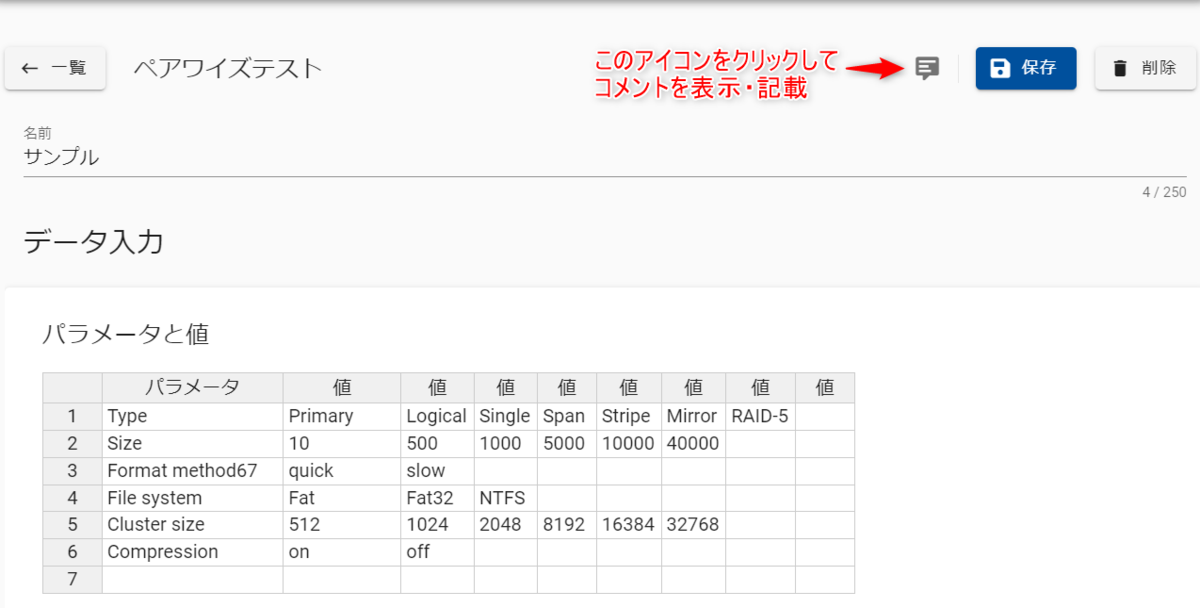This screenshot has height=608, width=1200.
Task: Select the on value cell
Action: tap(342, 552)
